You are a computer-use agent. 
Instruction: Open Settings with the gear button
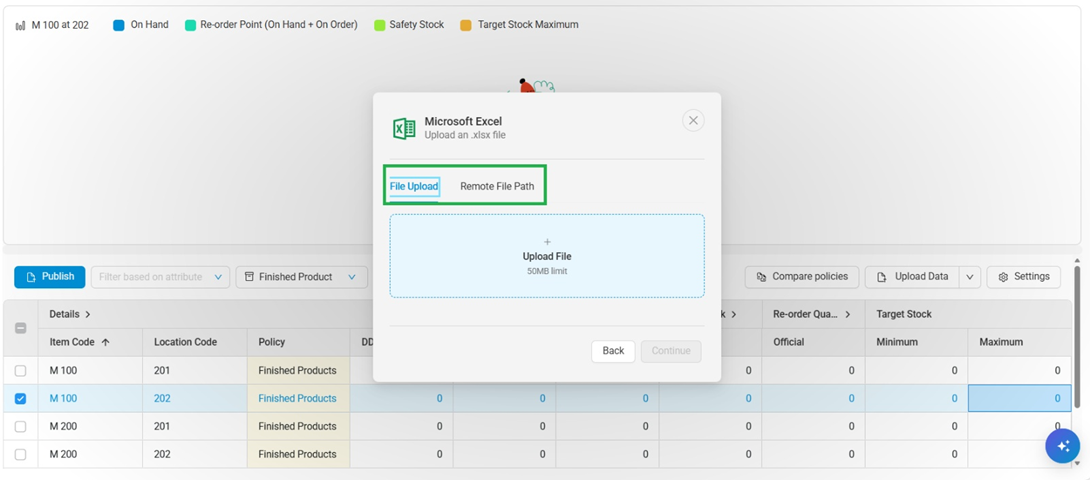pos(1023,277)
